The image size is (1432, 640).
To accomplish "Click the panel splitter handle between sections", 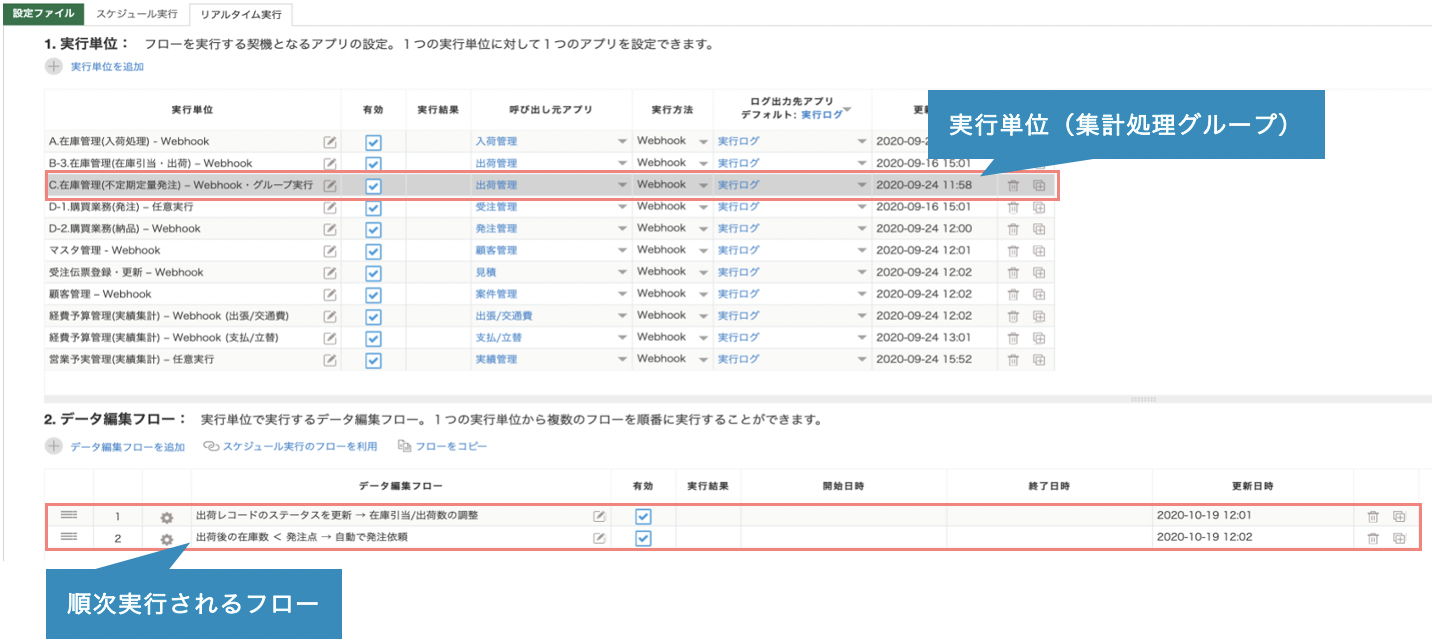I will [x=1143, y=398].
